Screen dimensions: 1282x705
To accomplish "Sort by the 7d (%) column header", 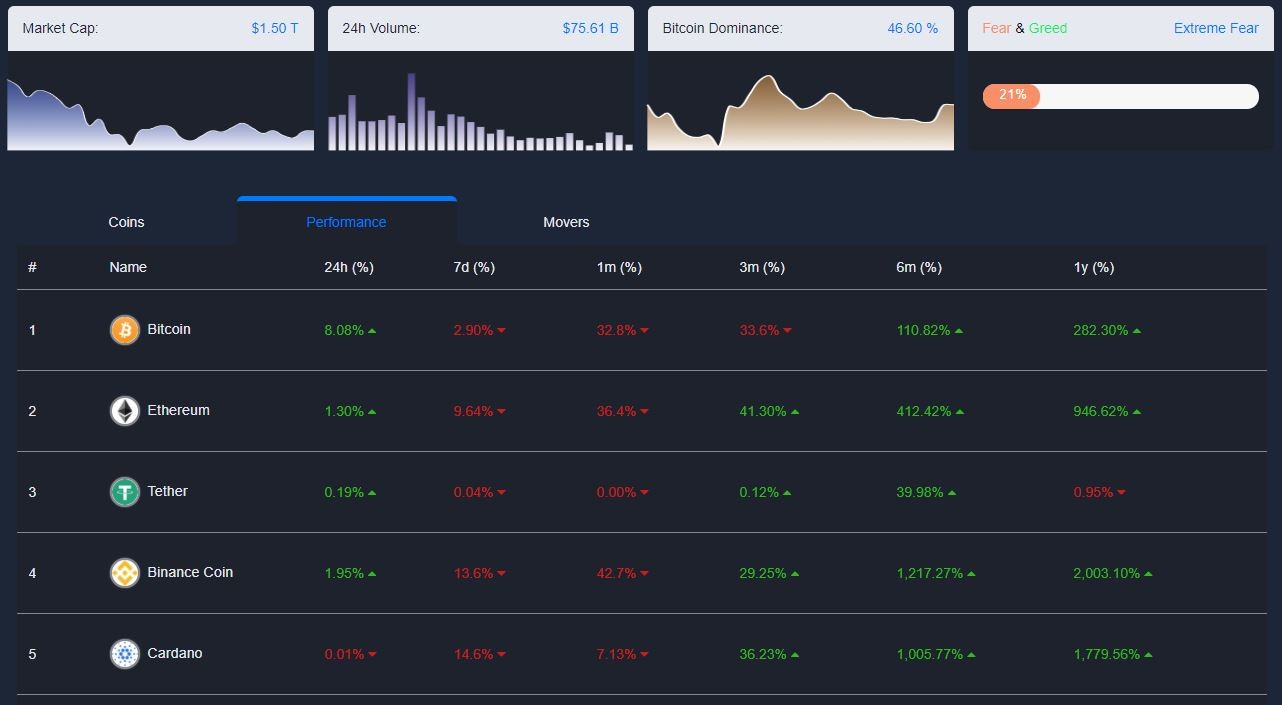I will pos(474,267).
